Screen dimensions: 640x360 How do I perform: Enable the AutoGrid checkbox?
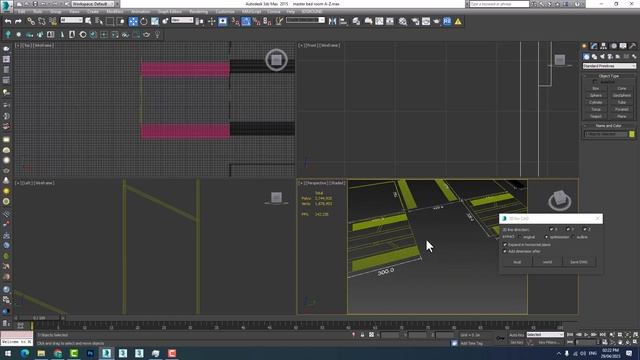[595, 82]
